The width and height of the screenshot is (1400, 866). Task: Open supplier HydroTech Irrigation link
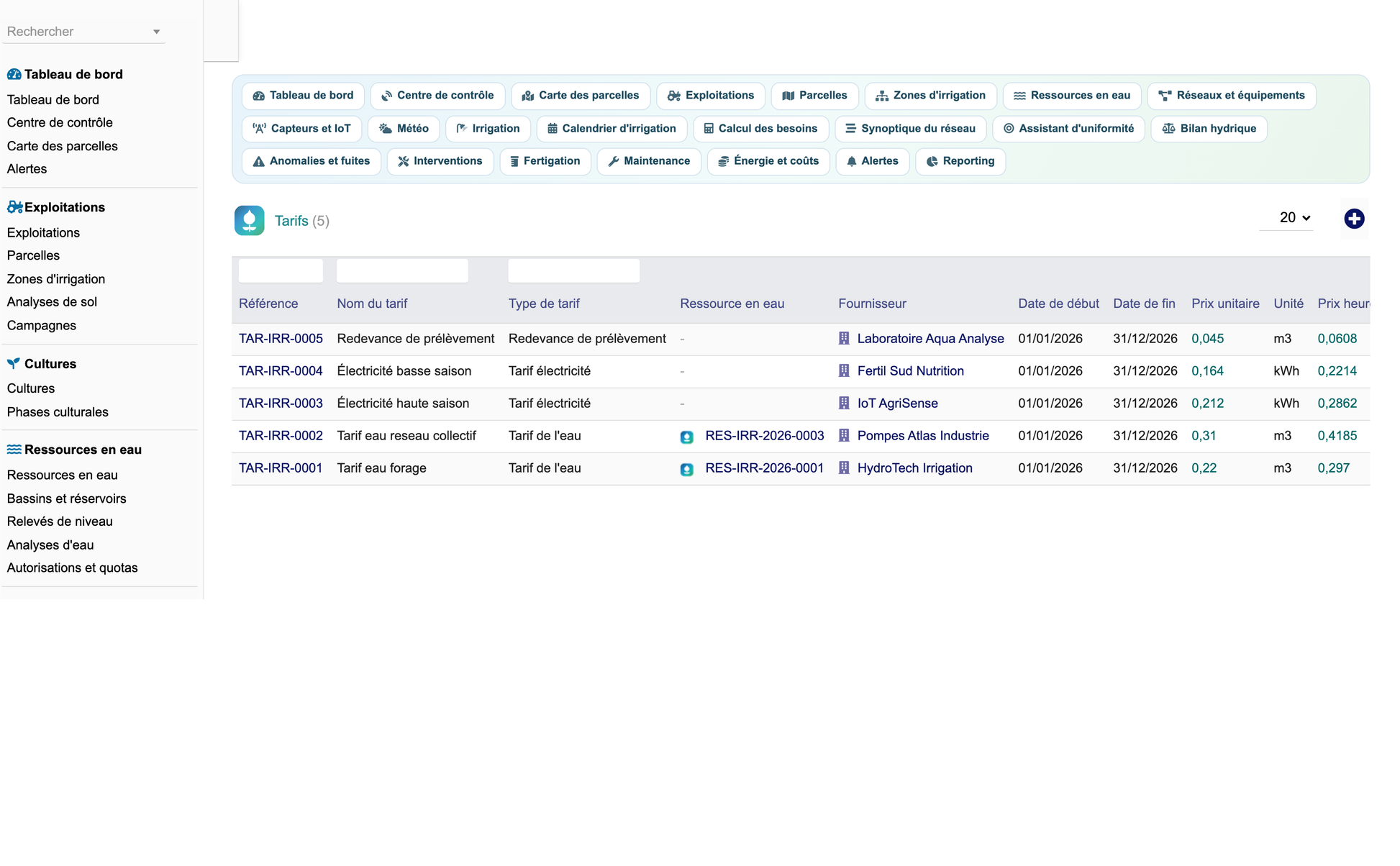click(914, 468)
